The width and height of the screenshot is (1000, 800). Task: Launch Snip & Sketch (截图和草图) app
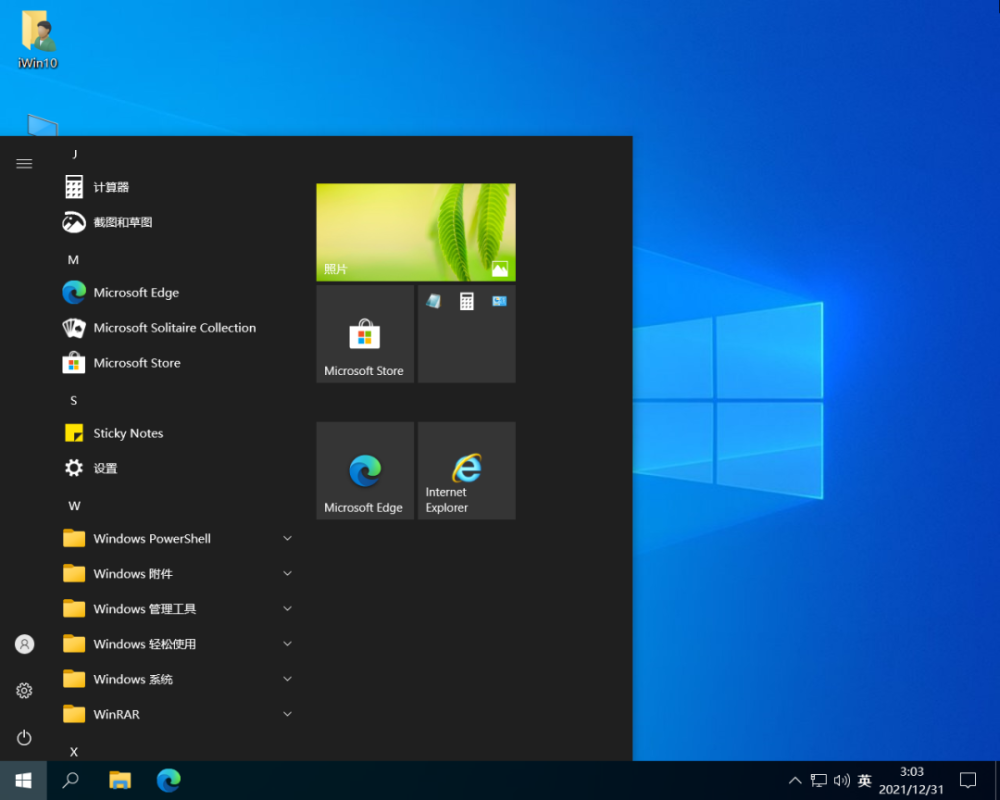tap(122, 222)
